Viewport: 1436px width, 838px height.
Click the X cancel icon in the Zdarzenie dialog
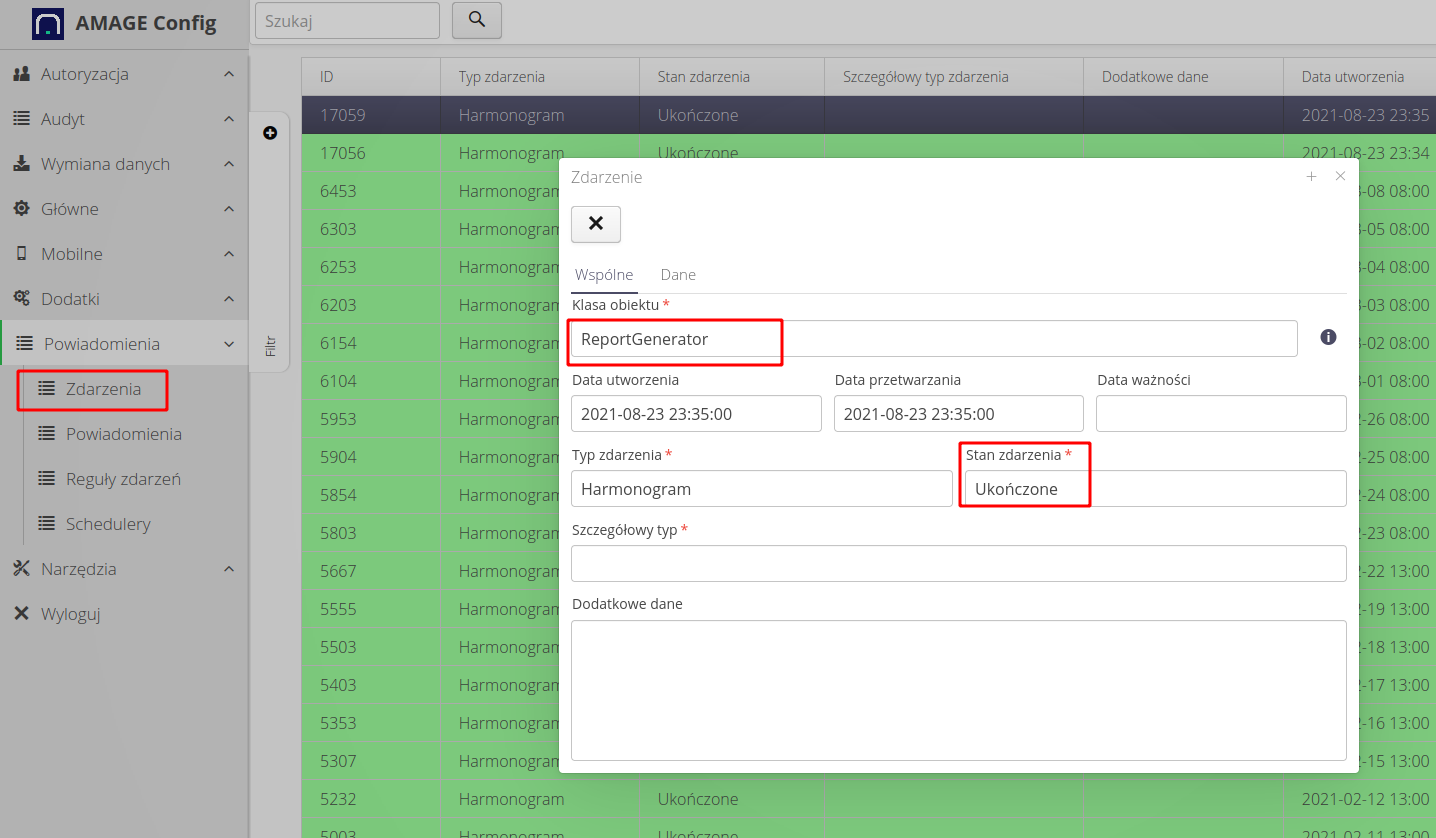tap(595, 224)
